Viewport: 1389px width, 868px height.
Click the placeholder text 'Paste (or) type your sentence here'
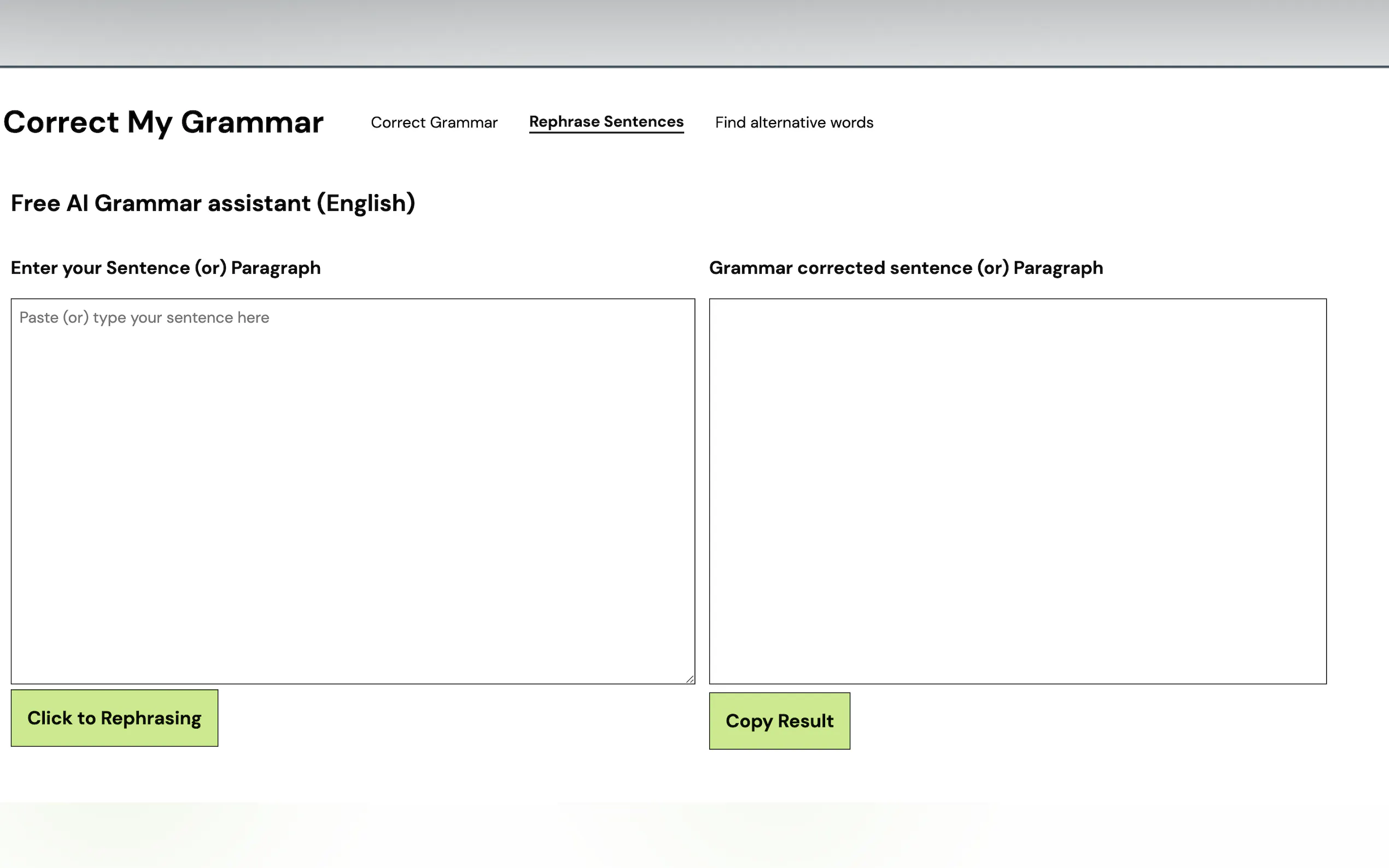(x=144, y=318)
